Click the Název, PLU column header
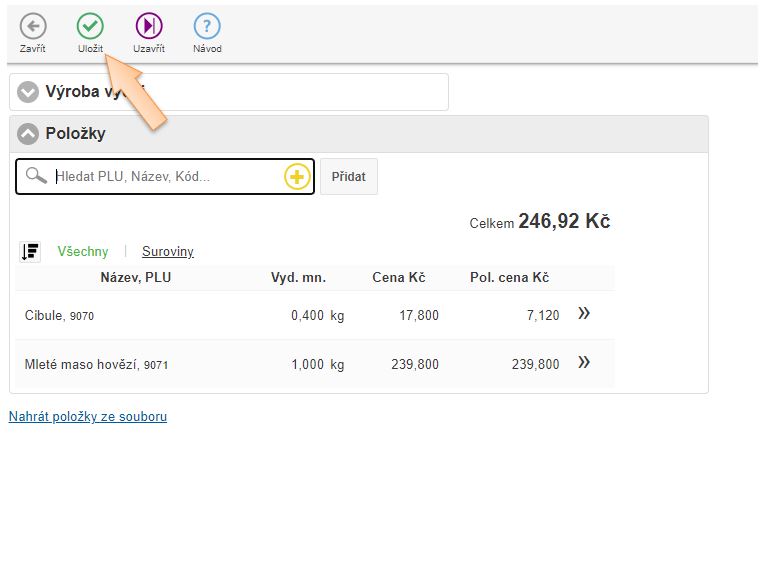 pos(135,277)
